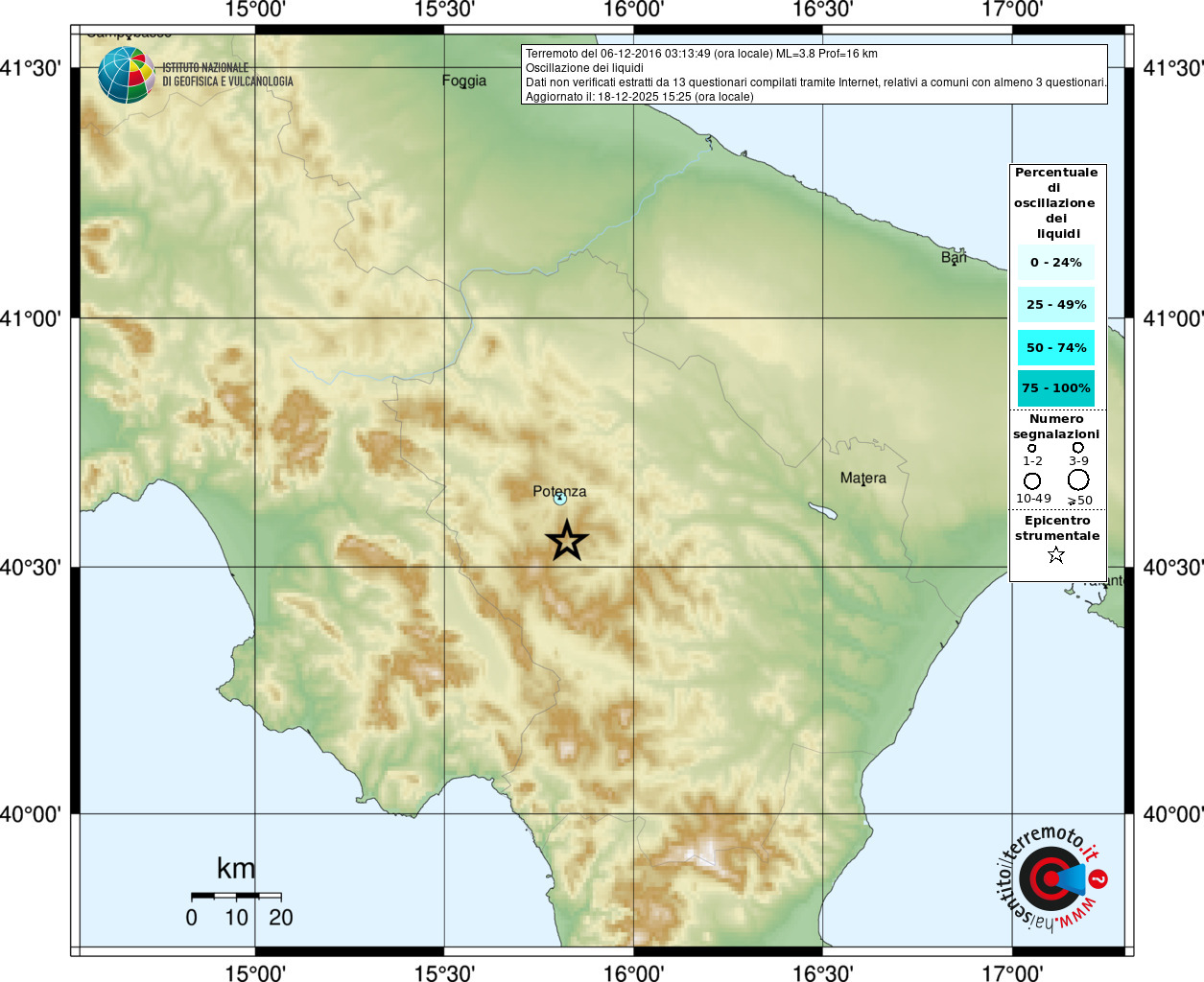Click the 40°30' label on the left axis
Viewport: 1204px width, 982px height.
pyautogui.click(x=31, y=567)
